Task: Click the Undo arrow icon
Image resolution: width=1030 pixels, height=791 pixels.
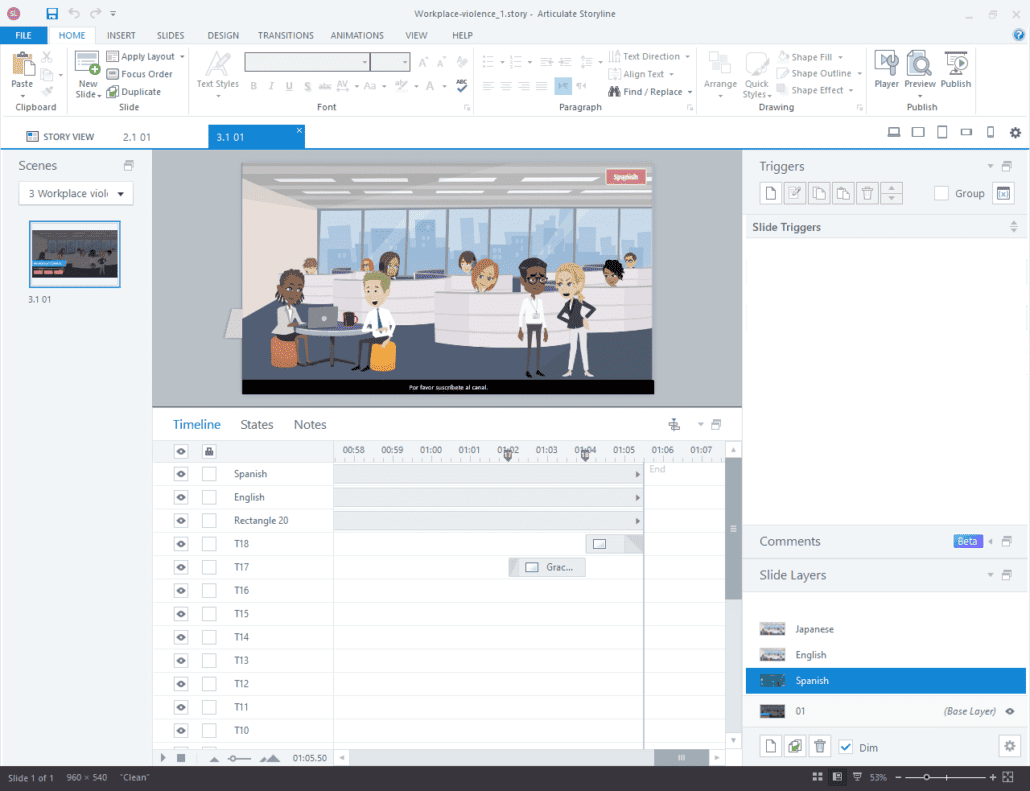Action: coord(74,13)
